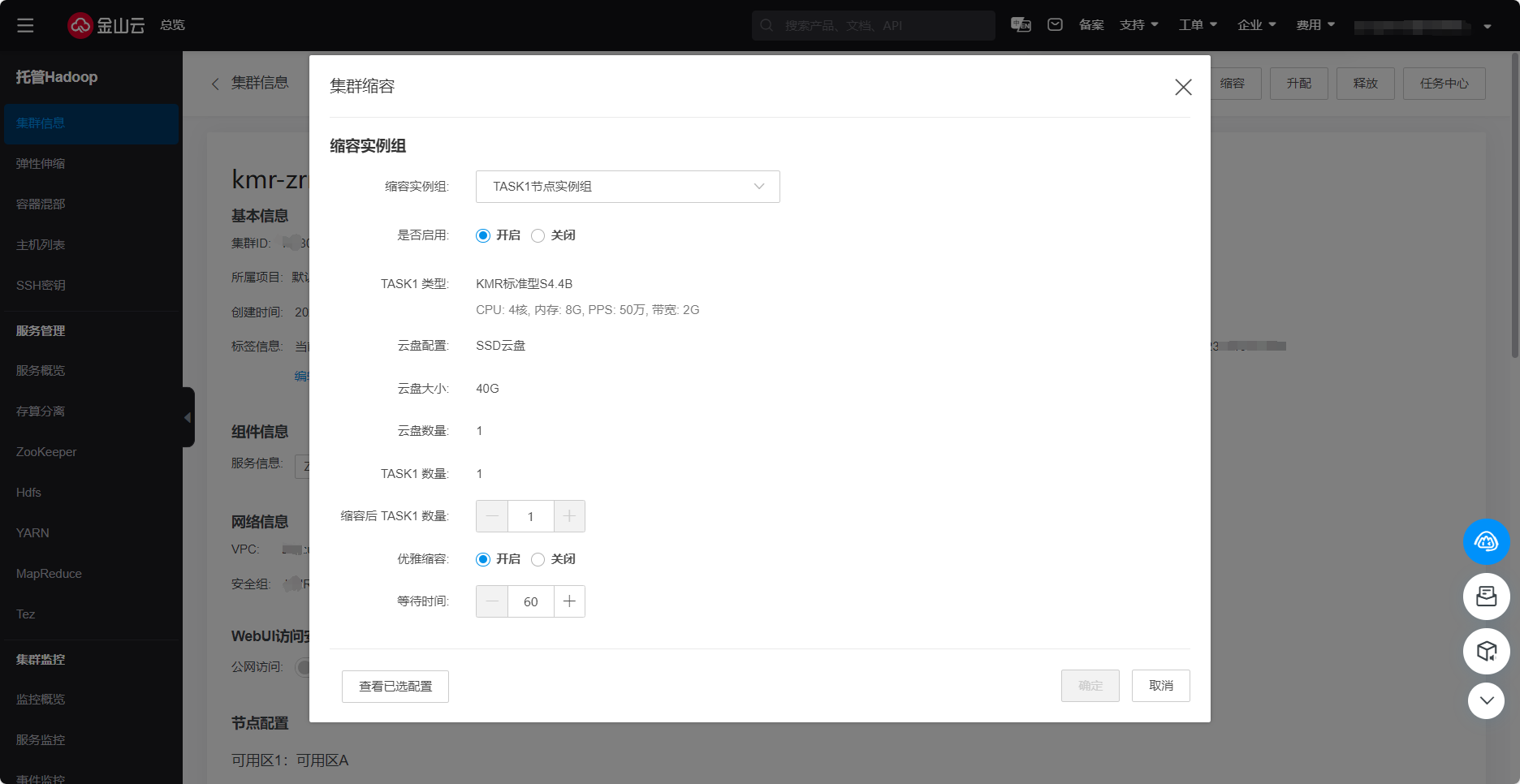Image resolution: width=1520 pixels, height=784 pixels.
Task: Click the 查看已选配置 button
Action: coord(395,687)
